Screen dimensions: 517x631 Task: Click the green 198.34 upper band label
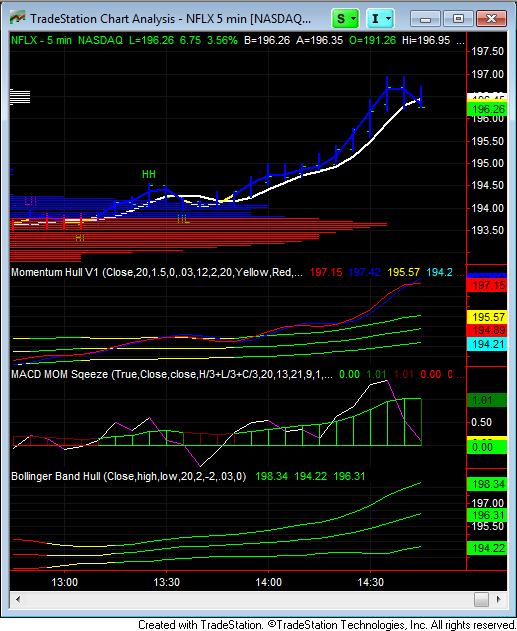pos(488,484)
